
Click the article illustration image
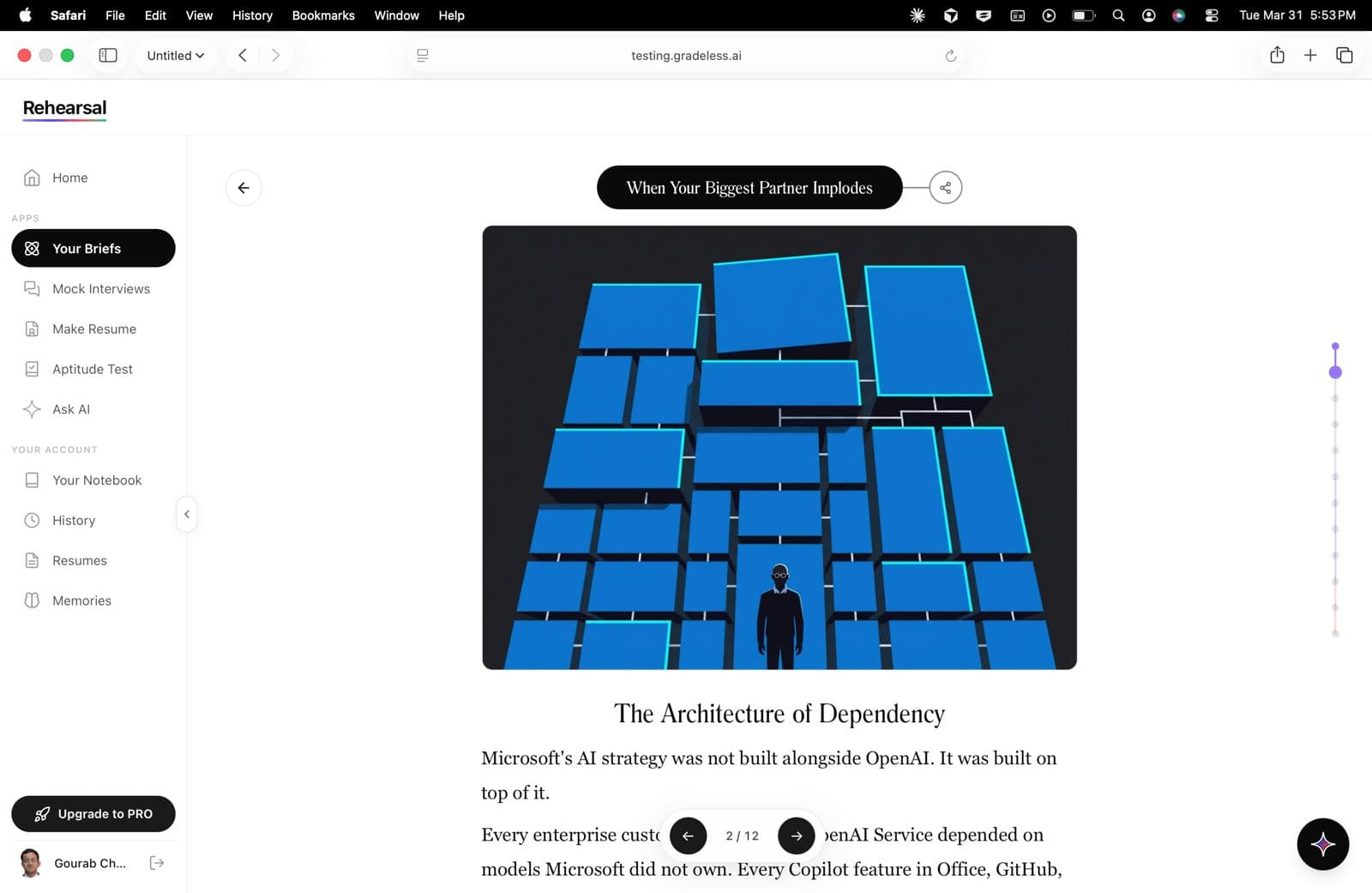pos(779,447)
